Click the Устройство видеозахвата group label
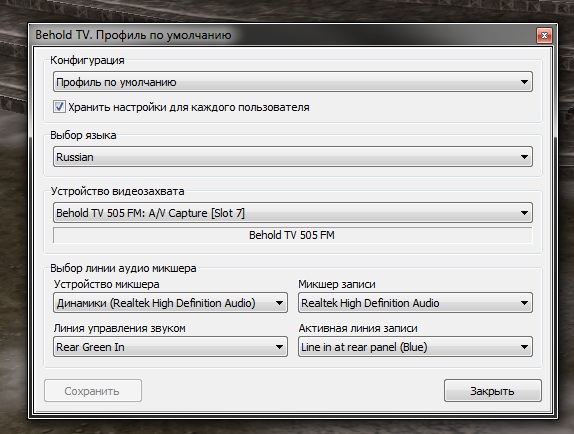574x434 pixels. (x=117, y=191)
